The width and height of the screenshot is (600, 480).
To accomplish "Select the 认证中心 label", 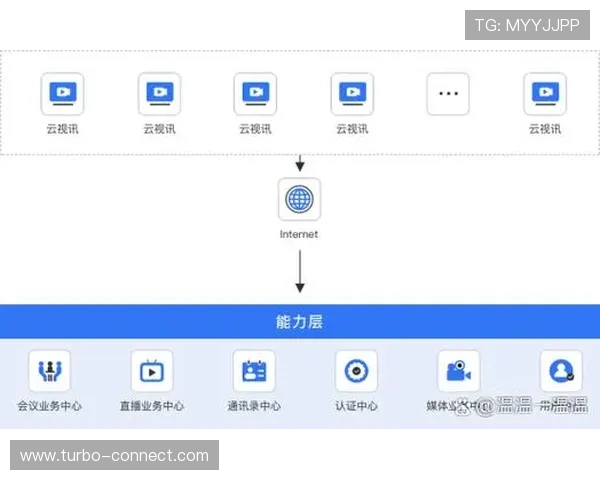I will point(356,406).
